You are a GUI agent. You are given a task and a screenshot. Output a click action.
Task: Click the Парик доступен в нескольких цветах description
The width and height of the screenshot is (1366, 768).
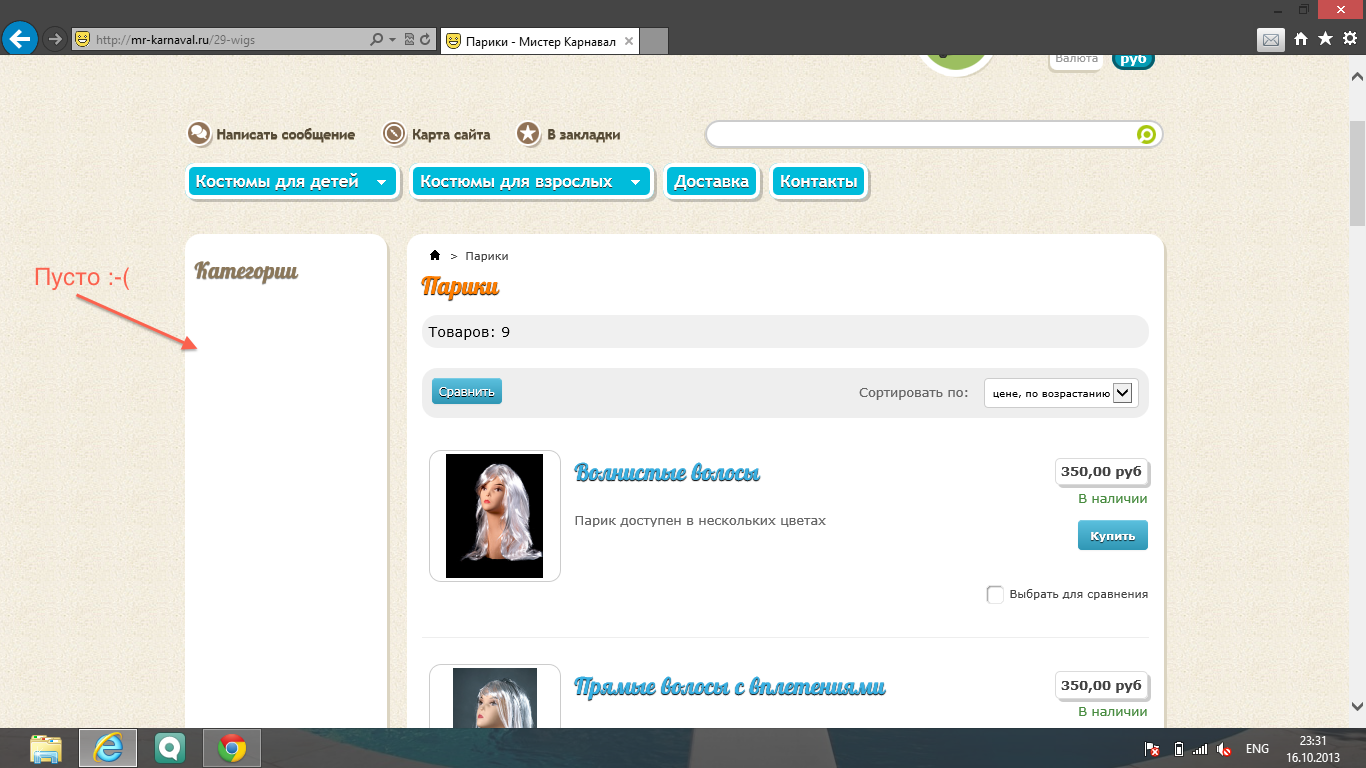click(x=700, y=521)
